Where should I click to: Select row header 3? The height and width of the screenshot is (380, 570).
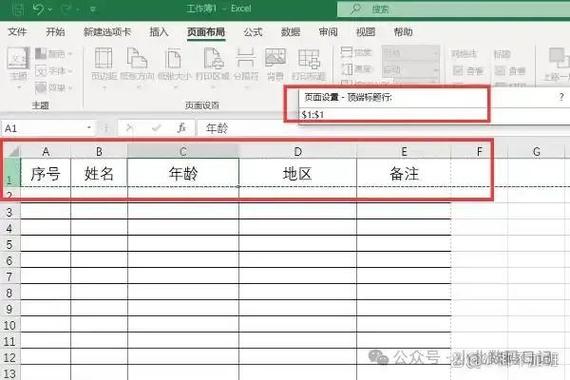coord(10,212)
